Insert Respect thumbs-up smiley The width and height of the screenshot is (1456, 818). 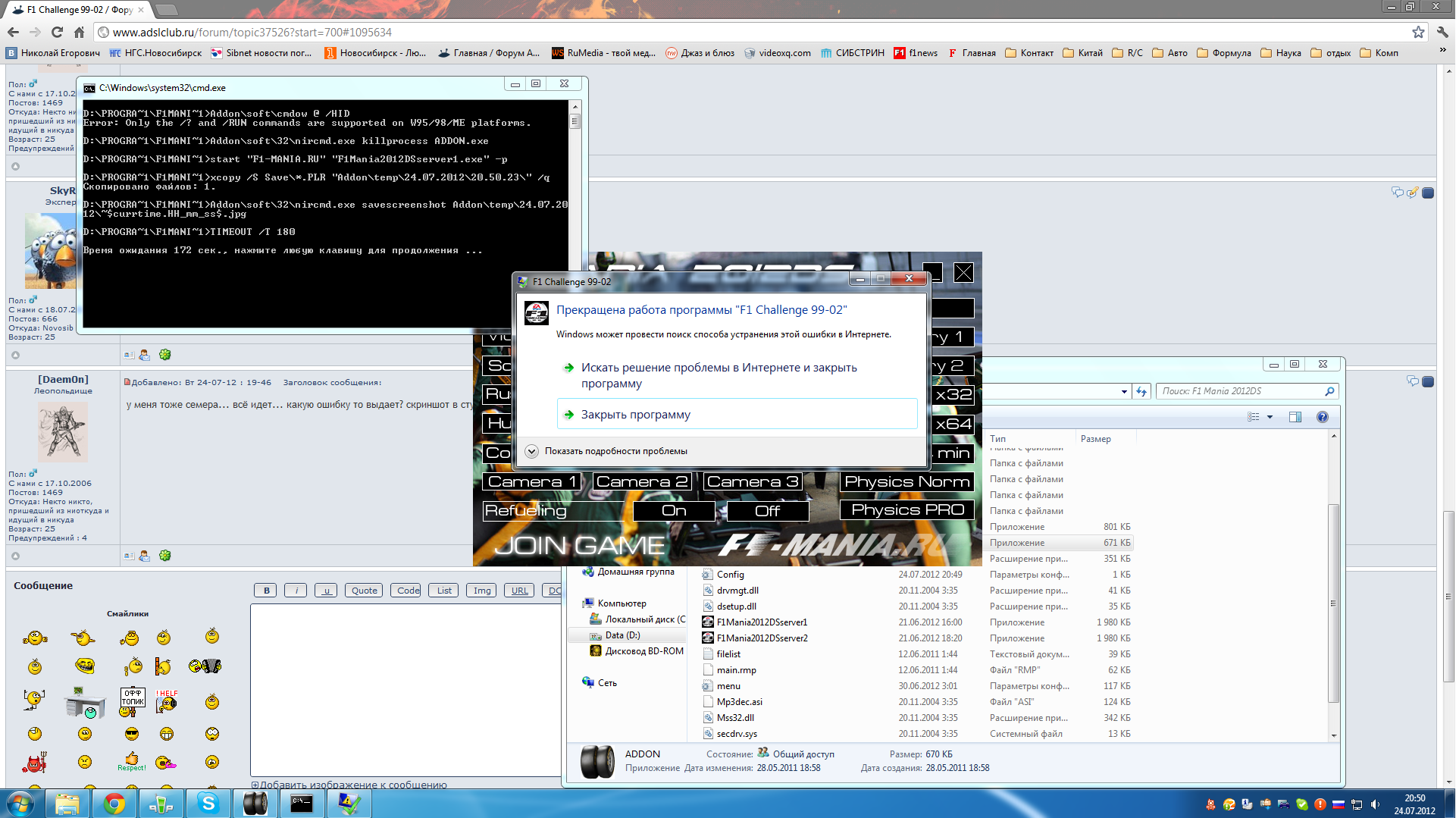pyautogui.click(x=132, y=761)
